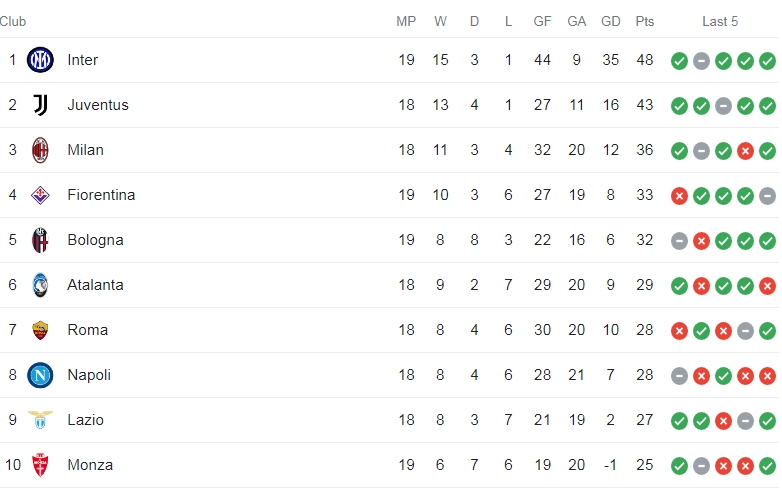This screenshot has height=488, width=782.
Task: Open the Bologna crest icon
Action: coord(40,240)
